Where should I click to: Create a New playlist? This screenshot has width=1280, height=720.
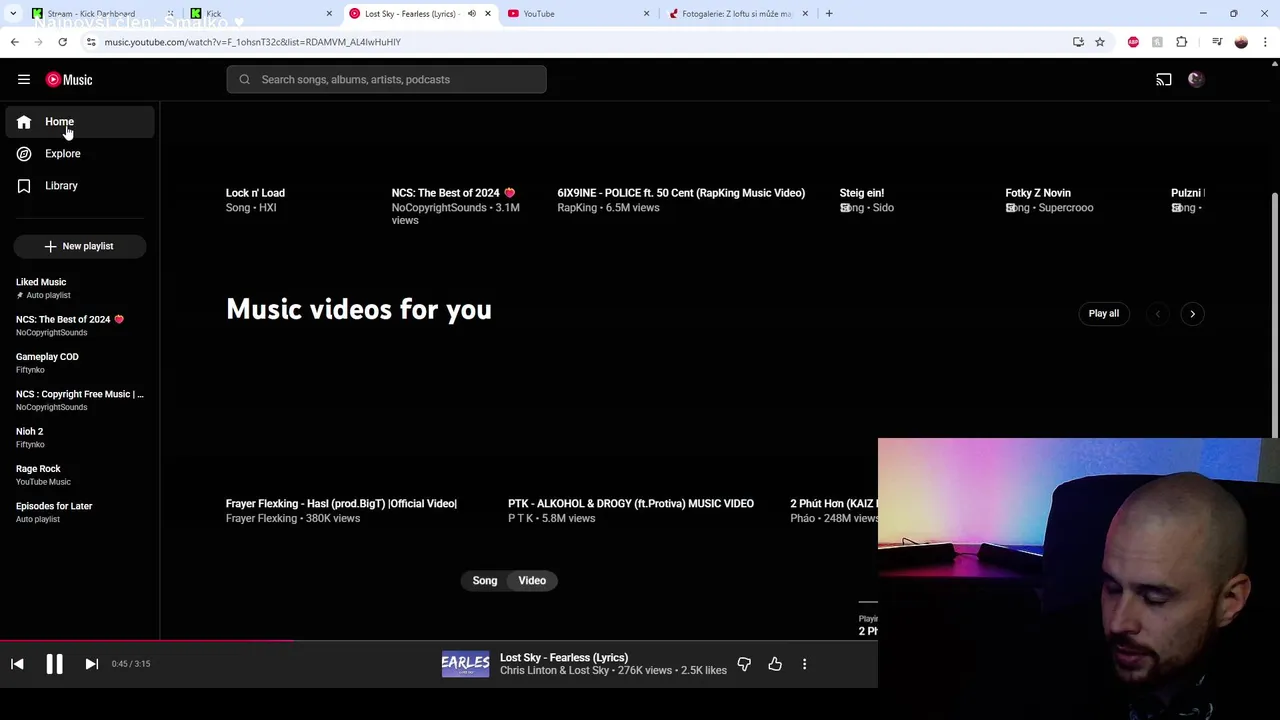[80, 246]
